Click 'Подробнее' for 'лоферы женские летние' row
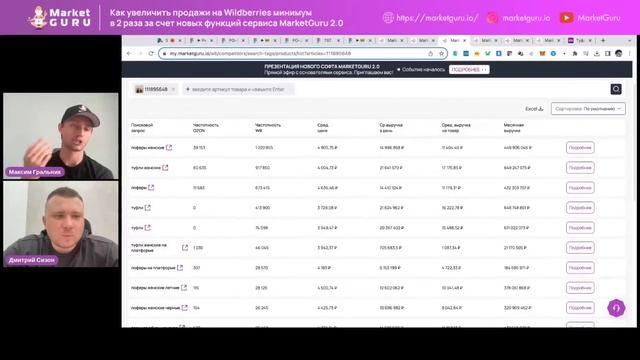 [580, 287]
